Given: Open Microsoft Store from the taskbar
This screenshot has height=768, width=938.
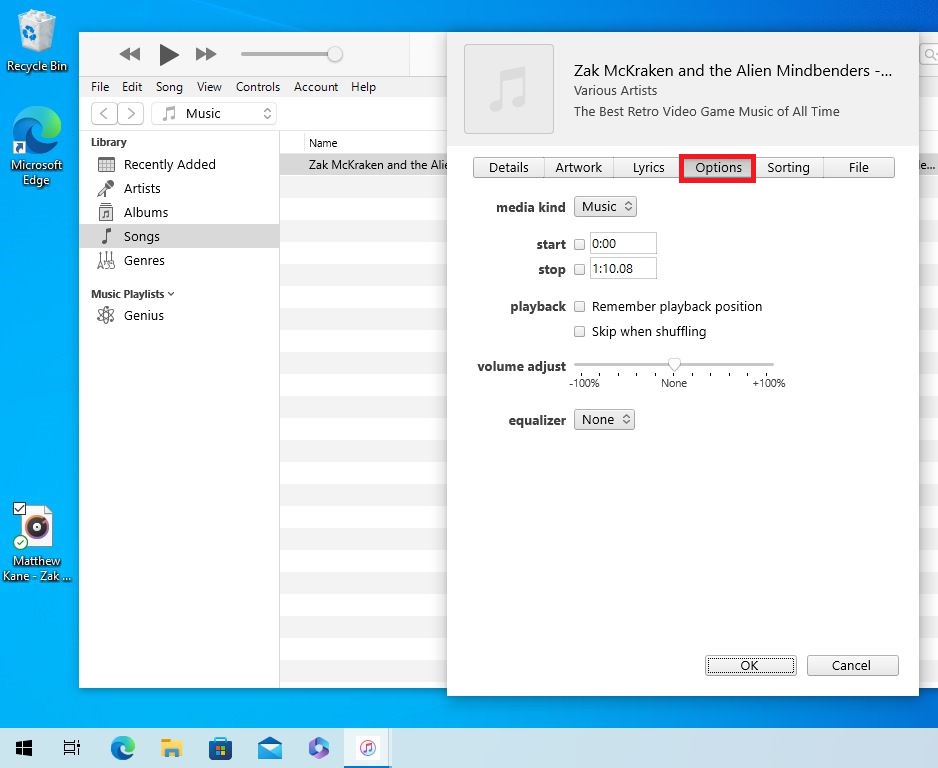Looking at the screenshot, I should pyautogui.click(x=220, y=748).
